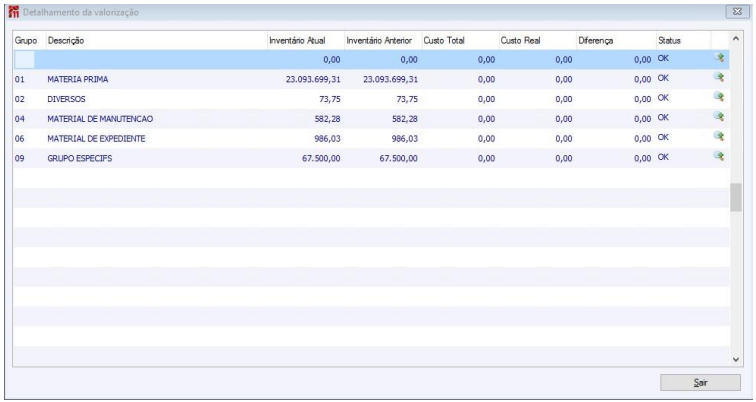Open detail icon for MATERIAL DE EXPEDIENTE row

(719, 136)
